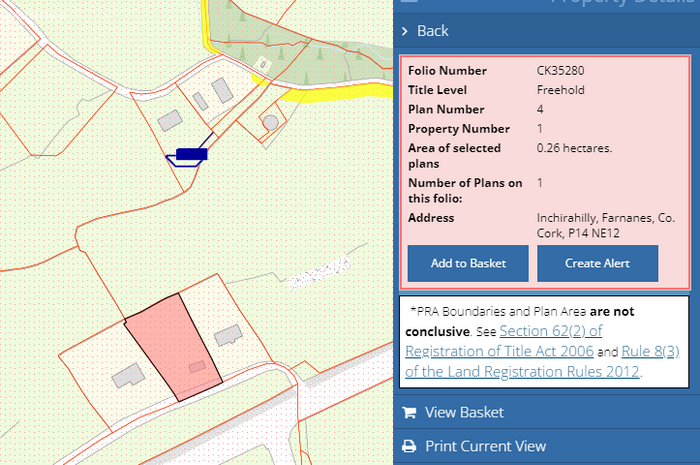The height and width of the screenshot is (465, 700).
Task: Click the printer icon beside Print Current View
Action: tap(408, 447)
